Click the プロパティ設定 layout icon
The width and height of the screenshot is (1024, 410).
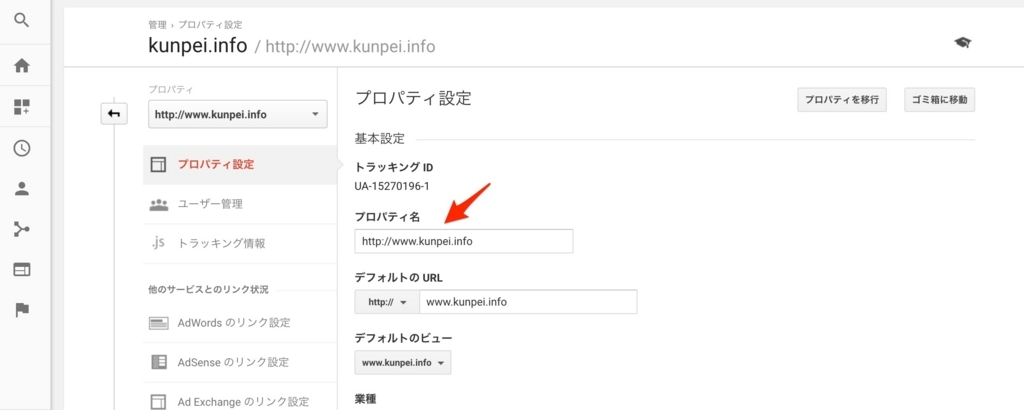pyautogui.click(x=159, y=165)
